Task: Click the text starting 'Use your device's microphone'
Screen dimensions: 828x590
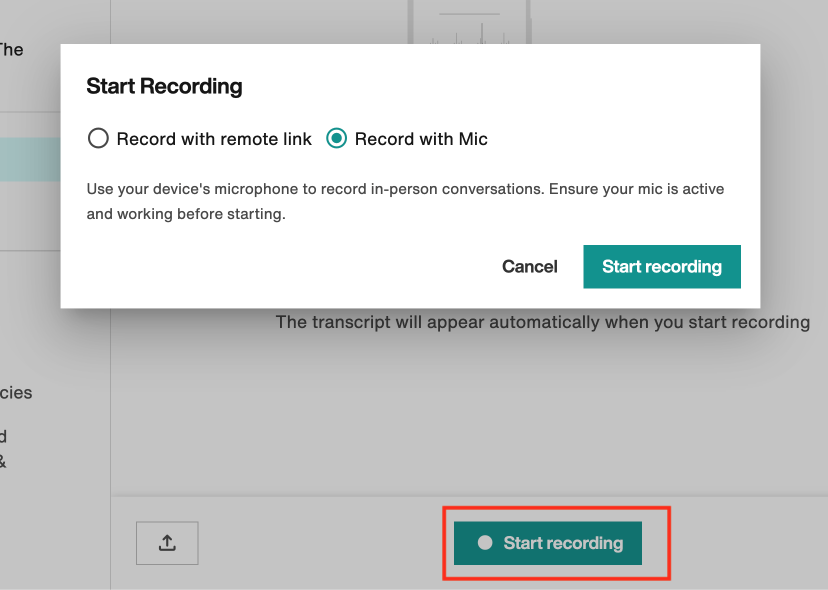Action: pyautogui.click(x=405, y=201)
